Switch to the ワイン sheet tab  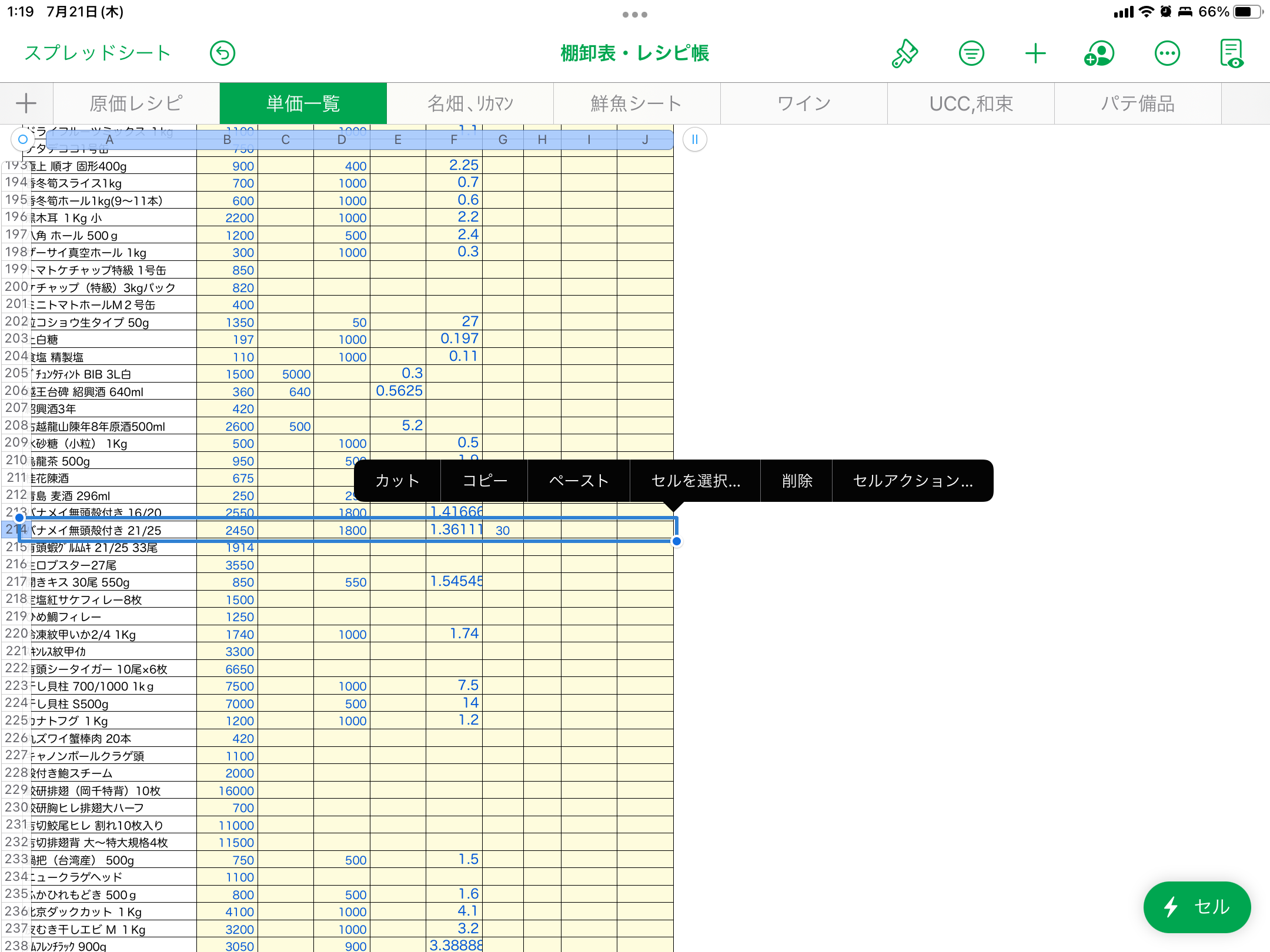coord(803,103)
